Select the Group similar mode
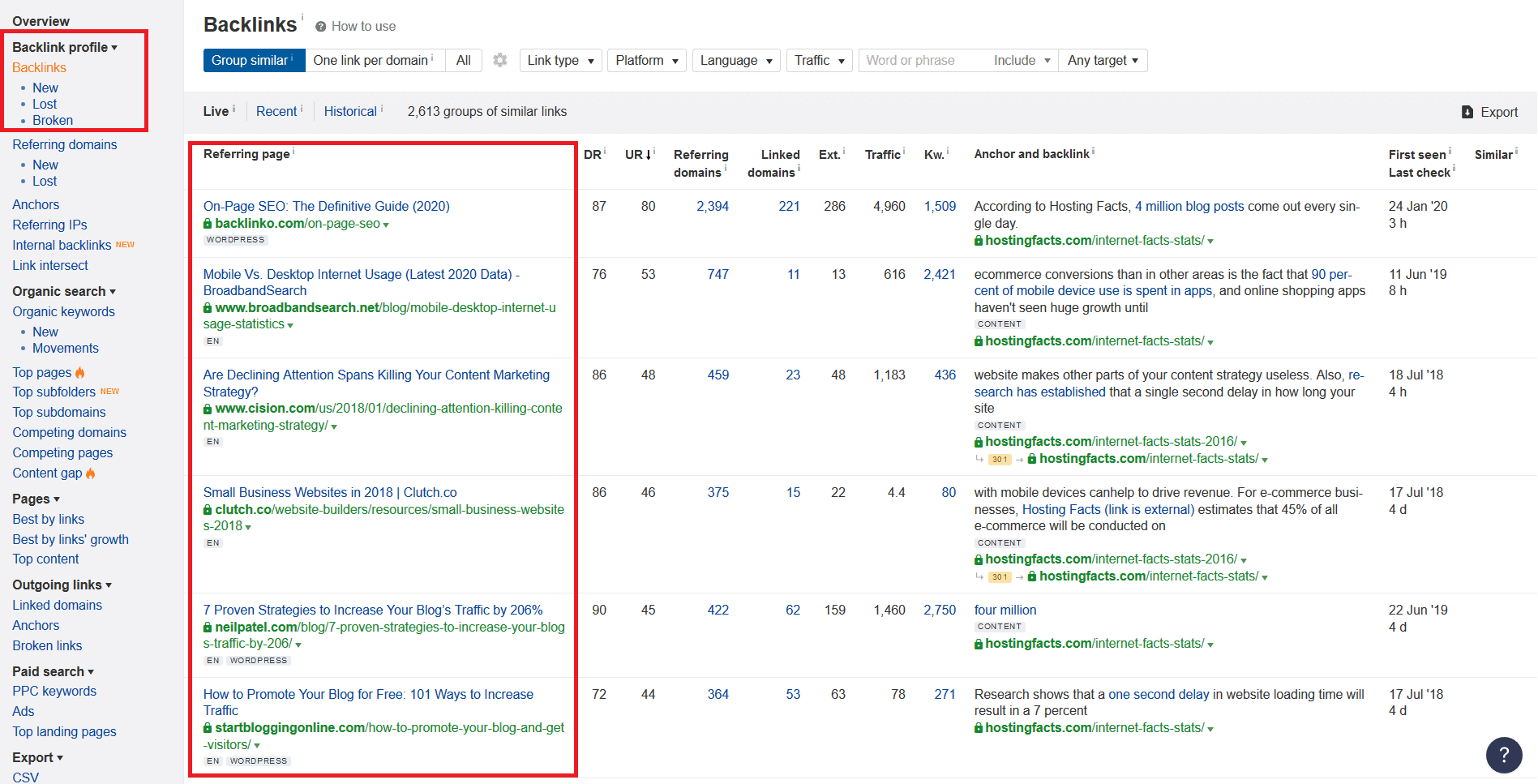This screenshot has height=784, width=1538. point(254,60)
